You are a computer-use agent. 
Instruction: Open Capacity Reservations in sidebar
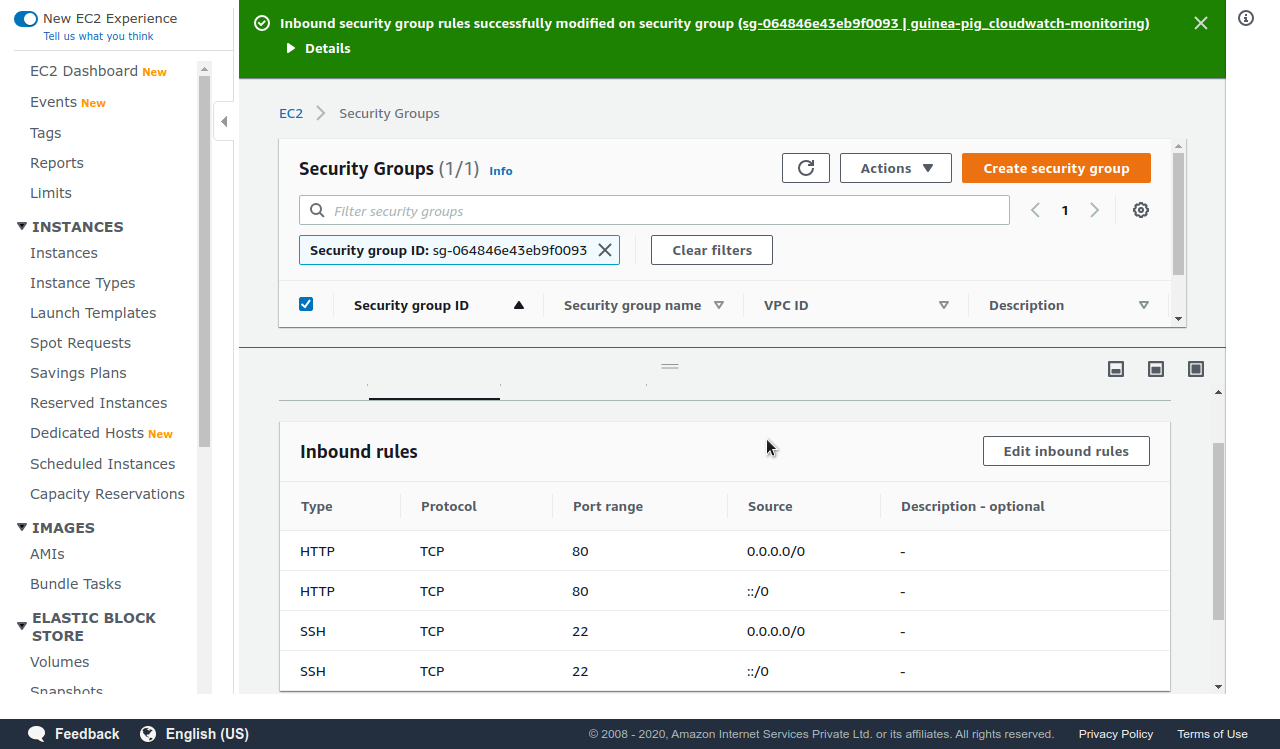[107, 494]
